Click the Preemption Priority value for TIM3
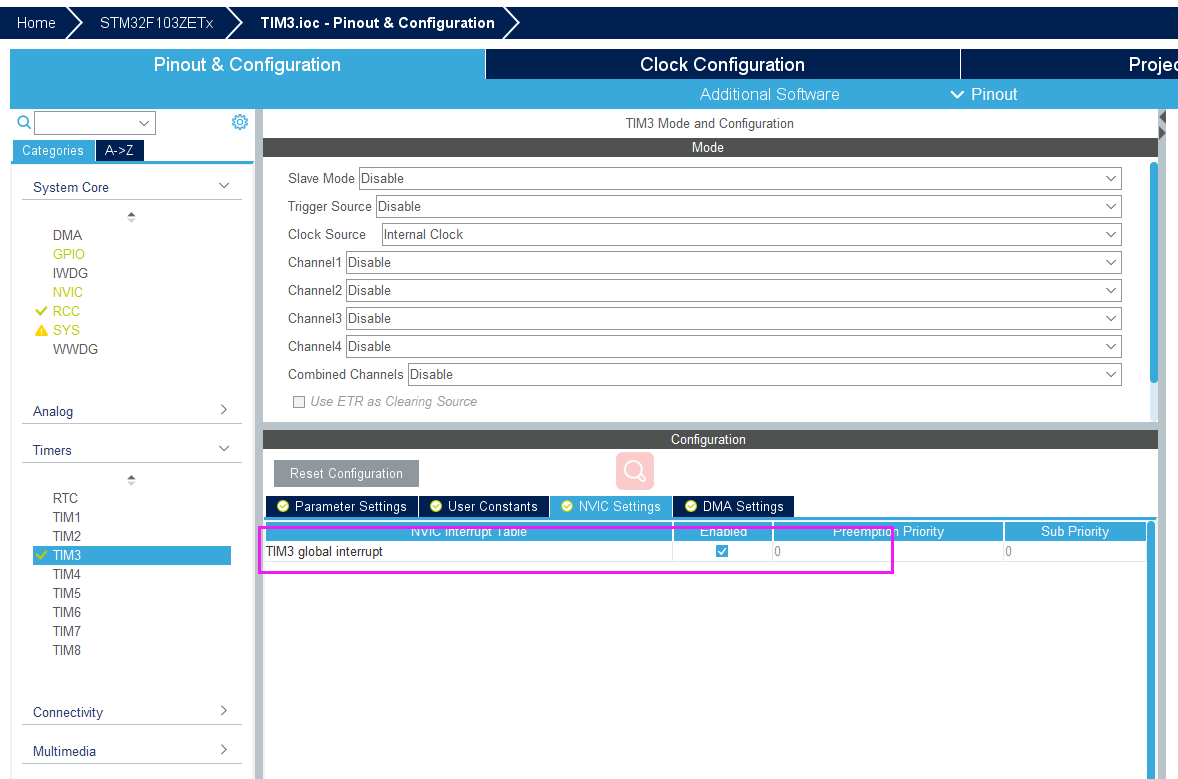This screenshot has height=779, width=1178. click(888, 551)
